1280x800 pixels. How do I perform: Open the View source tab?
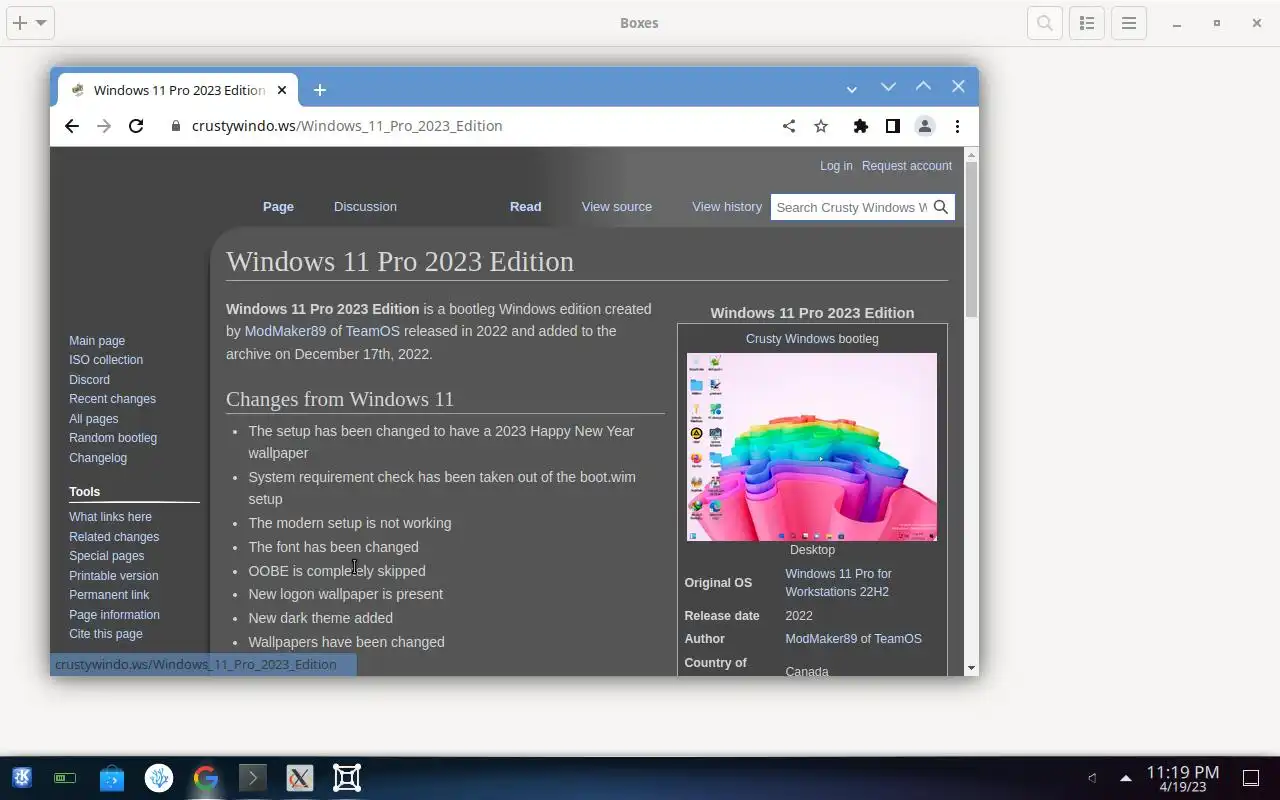617,206
